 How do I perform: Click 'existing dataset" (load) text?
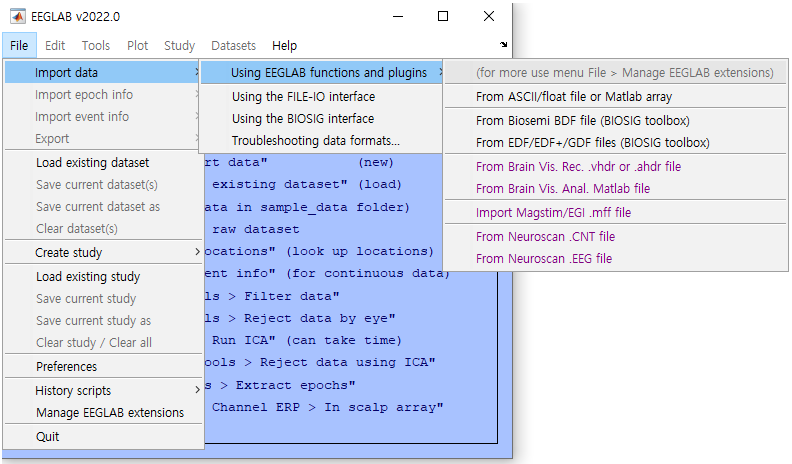click(x=307, y=185)
